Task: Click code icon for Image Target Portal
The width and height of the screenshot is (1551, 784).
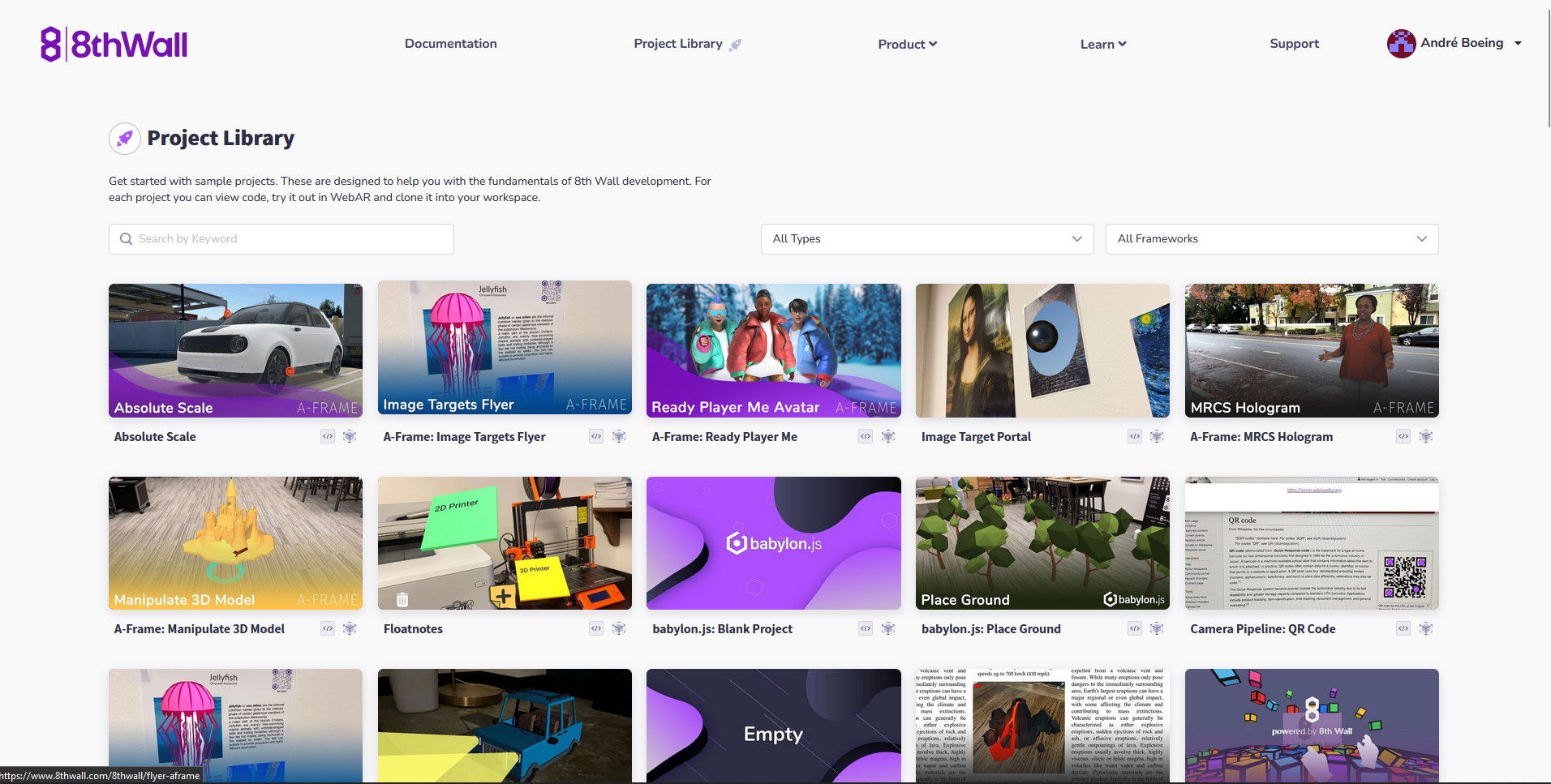Action: point(1134,436)
